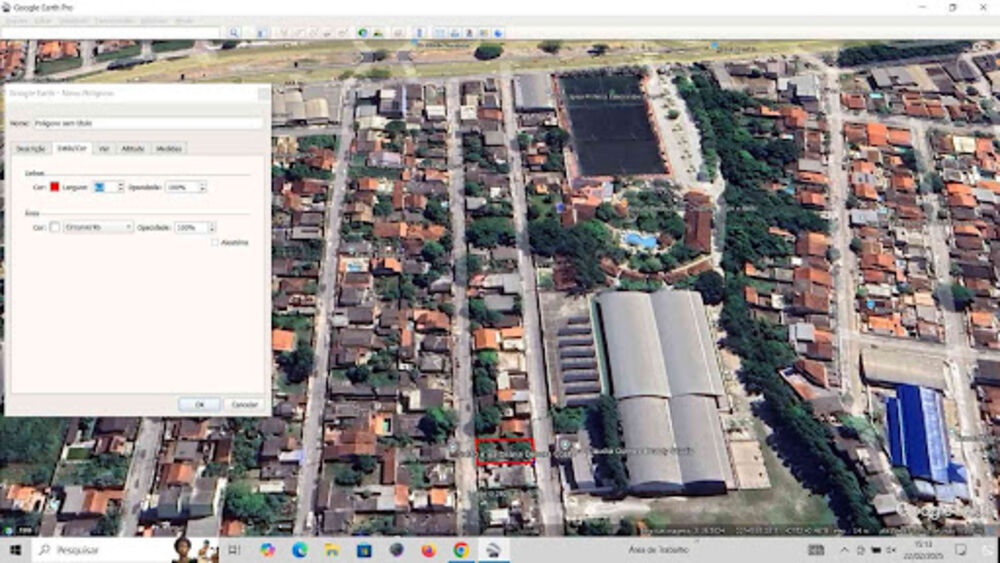Click the Nome text field
This screenshot has height=563, width=1000.
point(147,123)
